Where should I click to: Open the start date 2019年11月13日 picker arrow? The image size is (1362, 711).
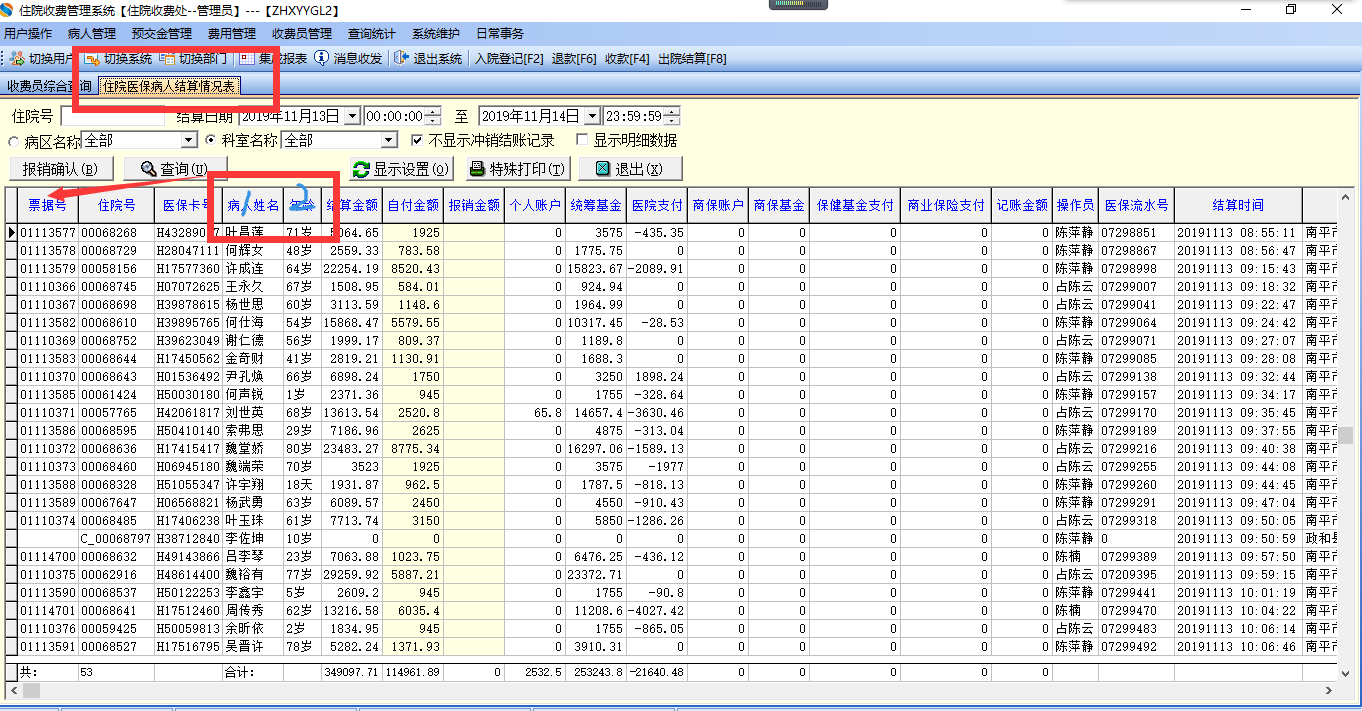tap(351, 116)
